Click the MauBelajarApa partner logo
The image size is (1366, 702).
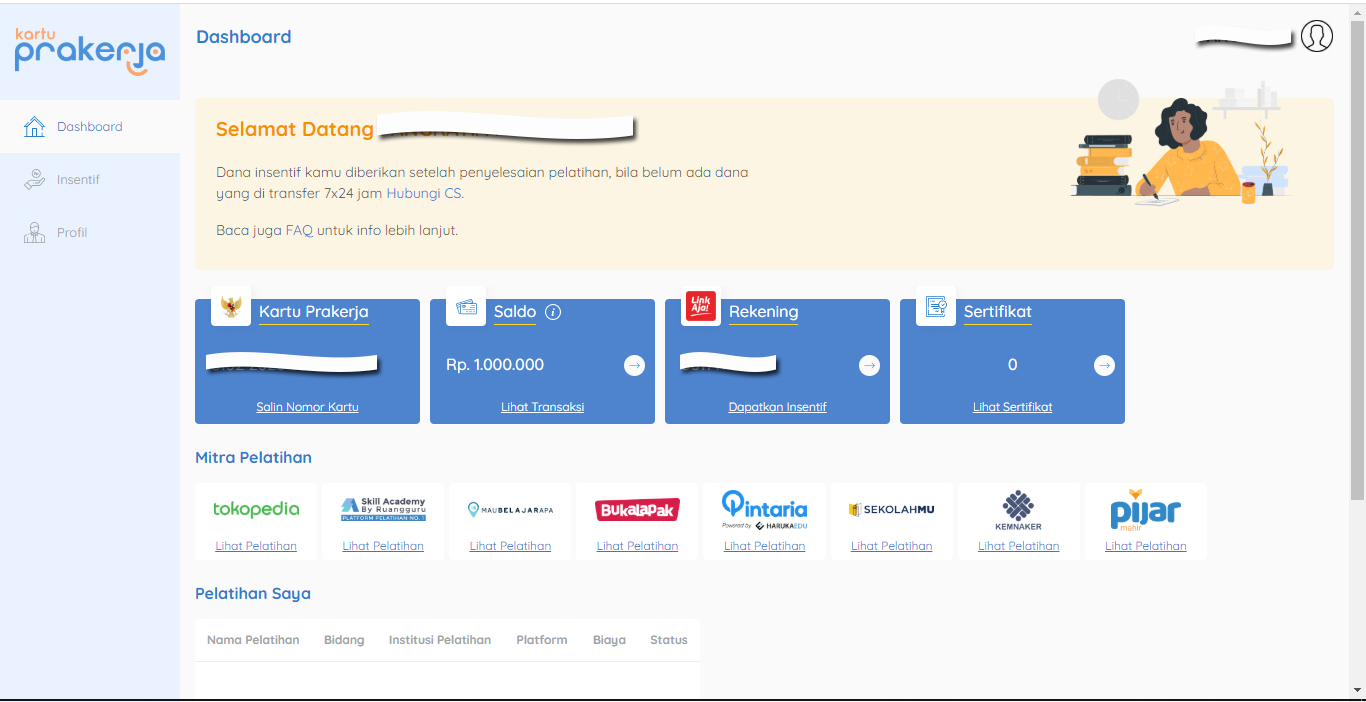point(510,509)
